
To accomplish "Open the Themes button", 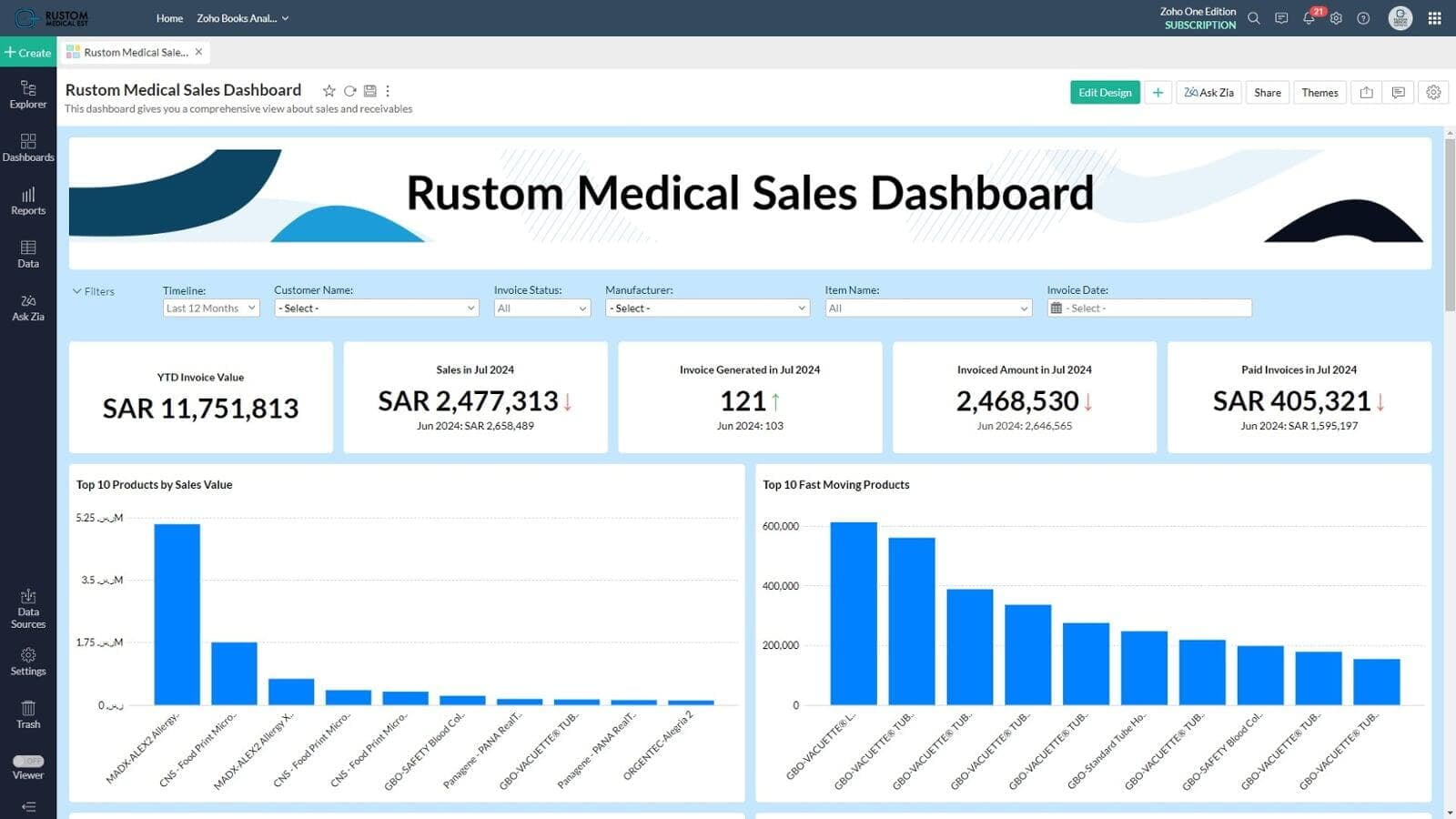I will pyautogui.click(x=1319, y=93).
